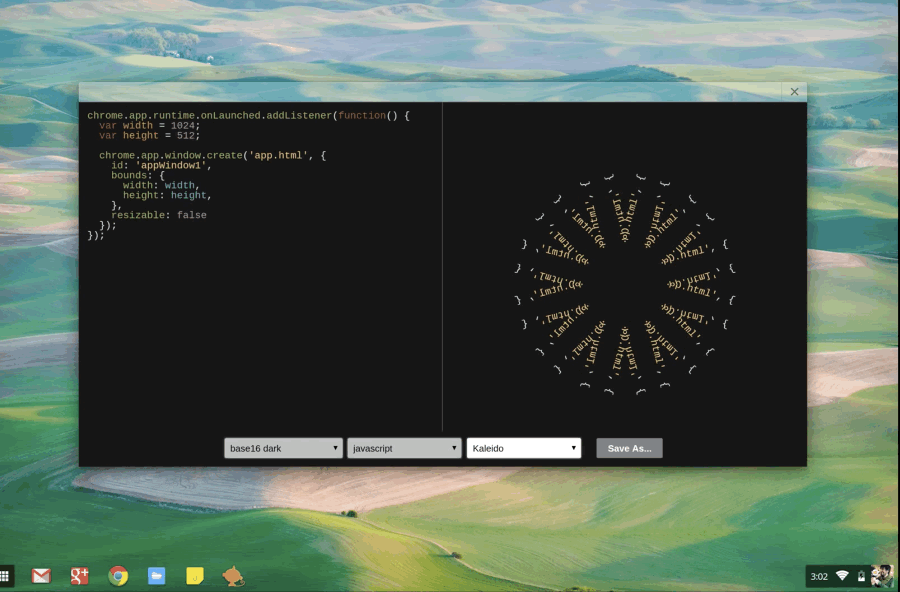Place cursor on 'resizable: false' line

point(159,215)
